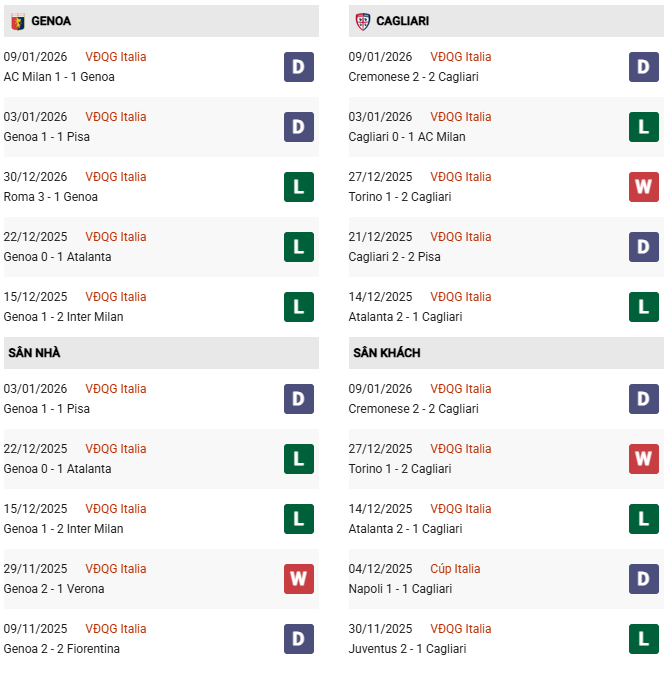The image size is (671, 673).
Task: Click the 29/11/2025 match date
Action: point(35,569)
